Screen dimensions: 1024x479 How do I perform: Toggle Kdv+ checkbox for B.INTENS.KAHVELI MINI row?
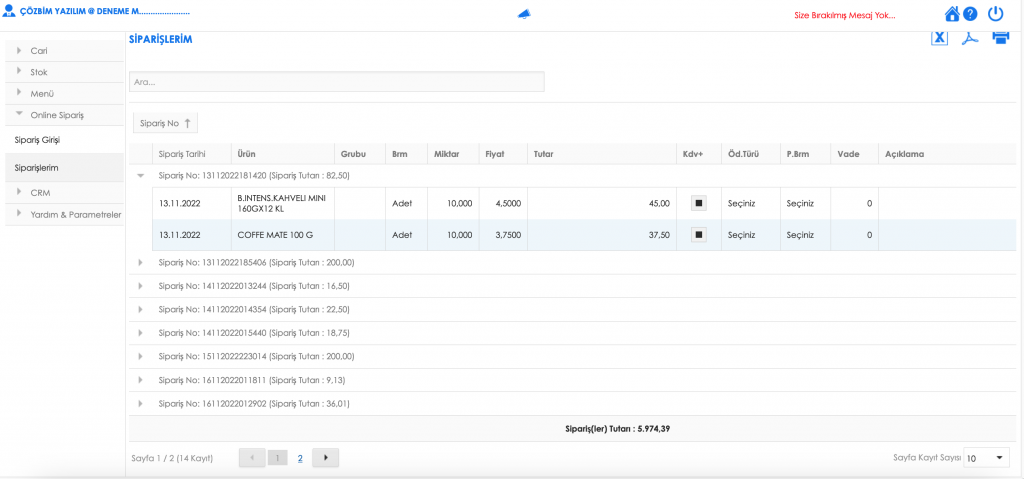click(699, 203)
